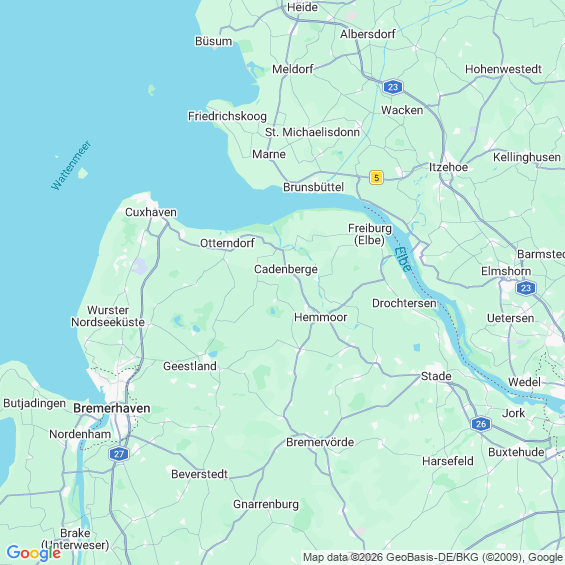The width and height of the screenshot is (565, 565).
Task: Click the A26 highway shield near Stade
Action: pos(481,424)
